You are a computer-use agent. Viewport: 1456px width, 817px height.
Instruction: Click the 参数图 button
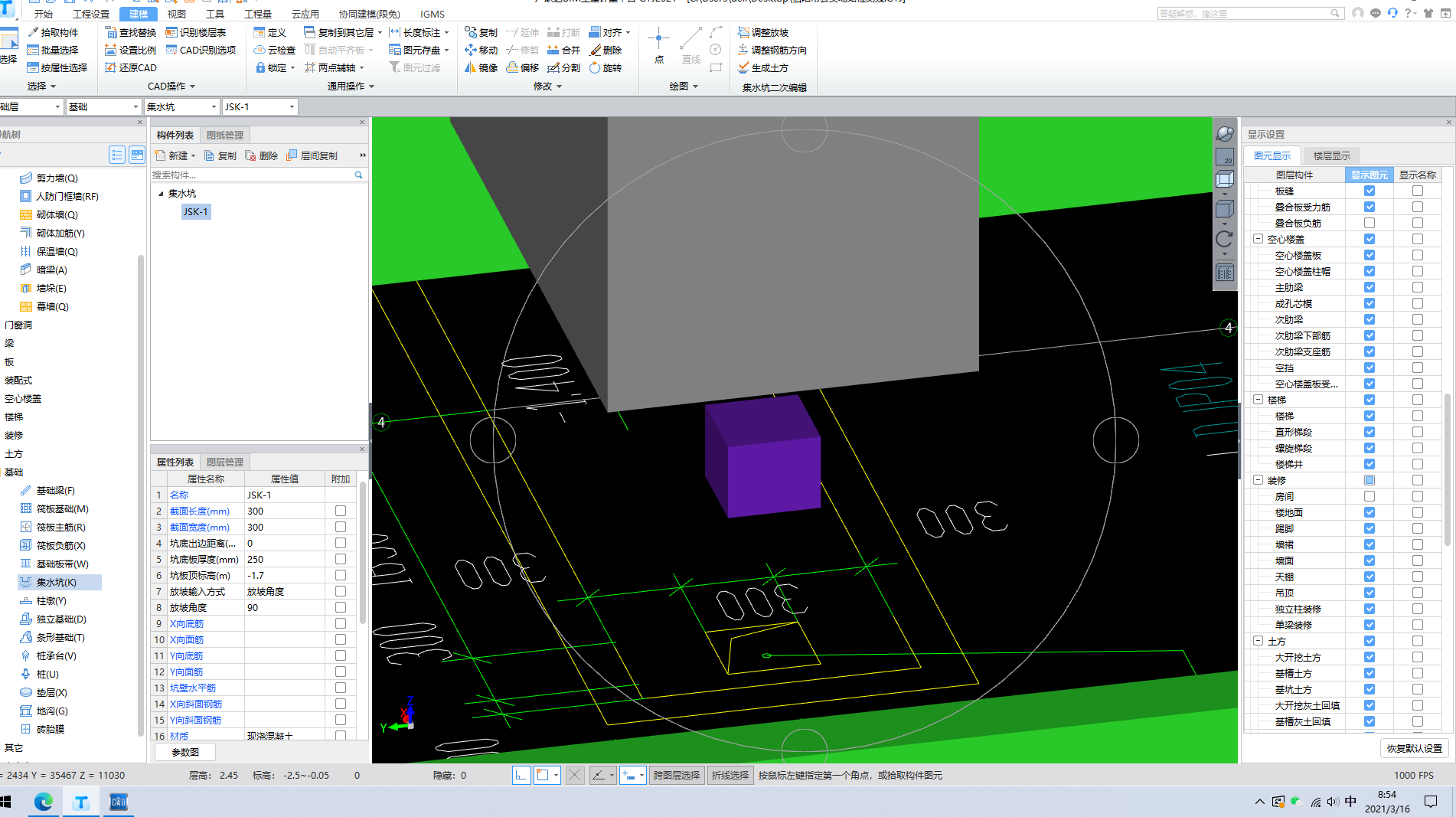[x=184, y=752]
